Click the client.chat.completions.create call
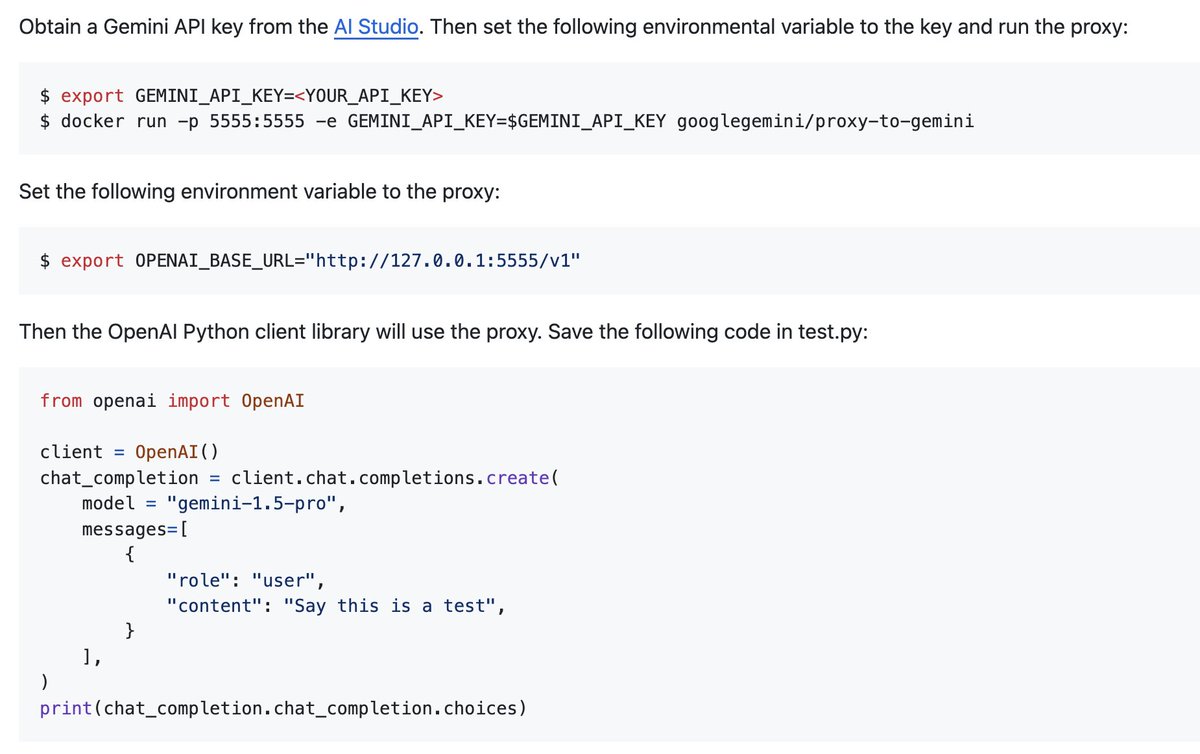Screen dimensions: 1200x754 coord(394,478)
